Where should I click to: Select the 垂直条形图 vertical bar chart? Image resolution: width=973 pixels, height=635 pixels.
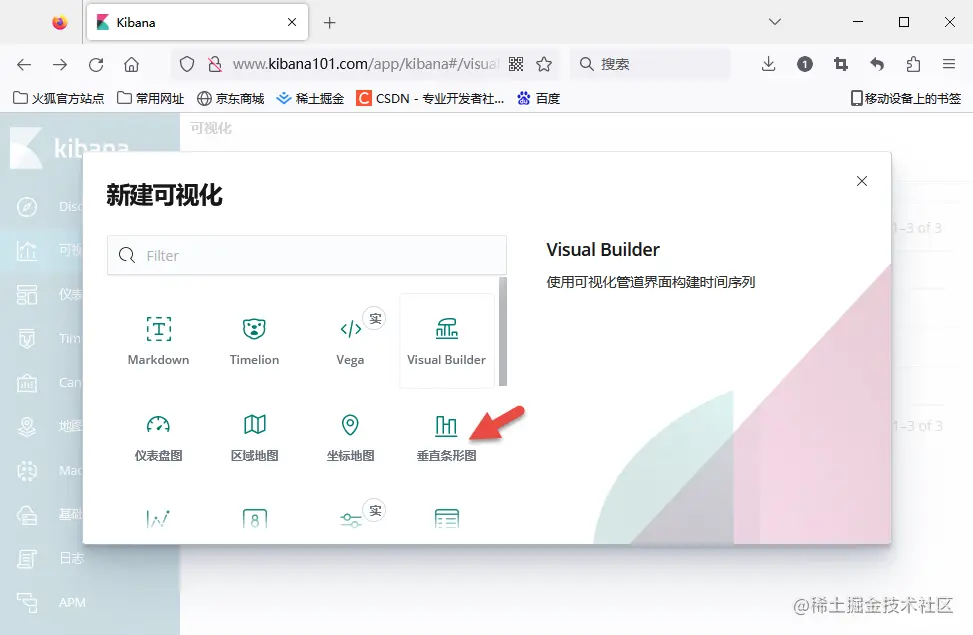446,437
